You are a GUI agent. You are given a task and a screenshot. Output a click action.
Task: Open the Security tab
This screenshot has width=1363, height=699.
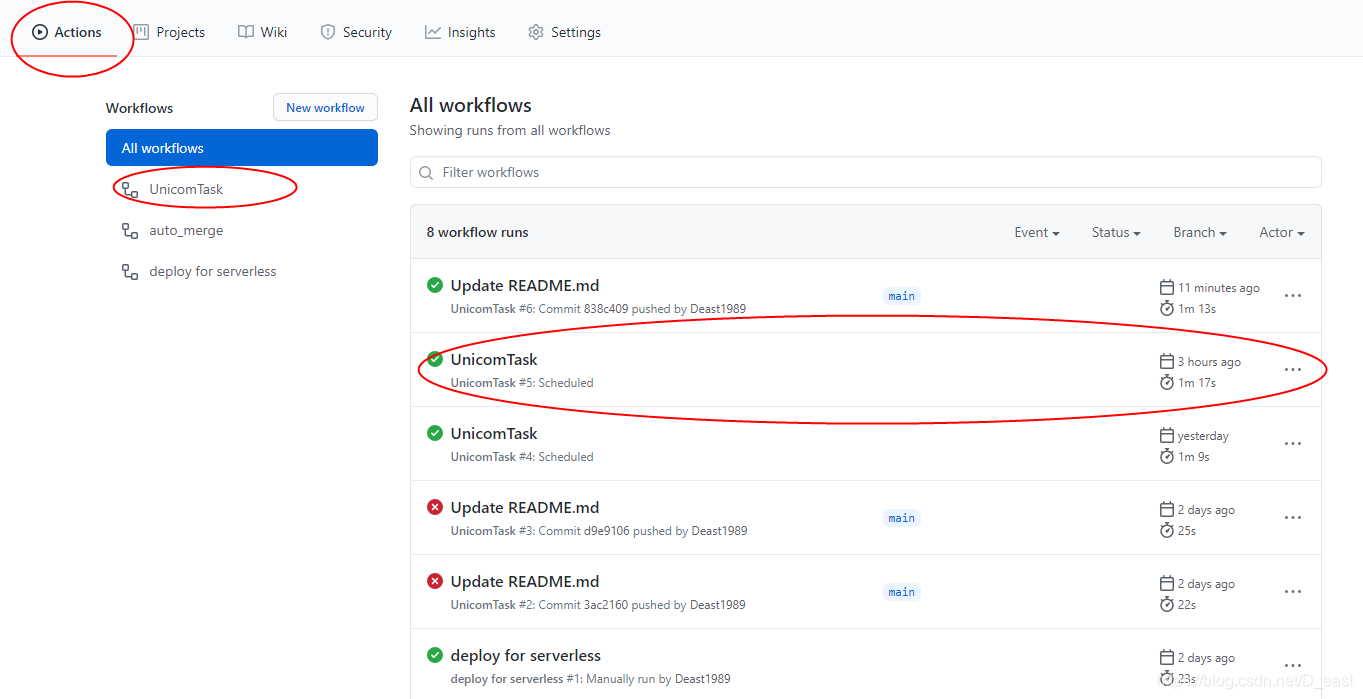point(356,32)
